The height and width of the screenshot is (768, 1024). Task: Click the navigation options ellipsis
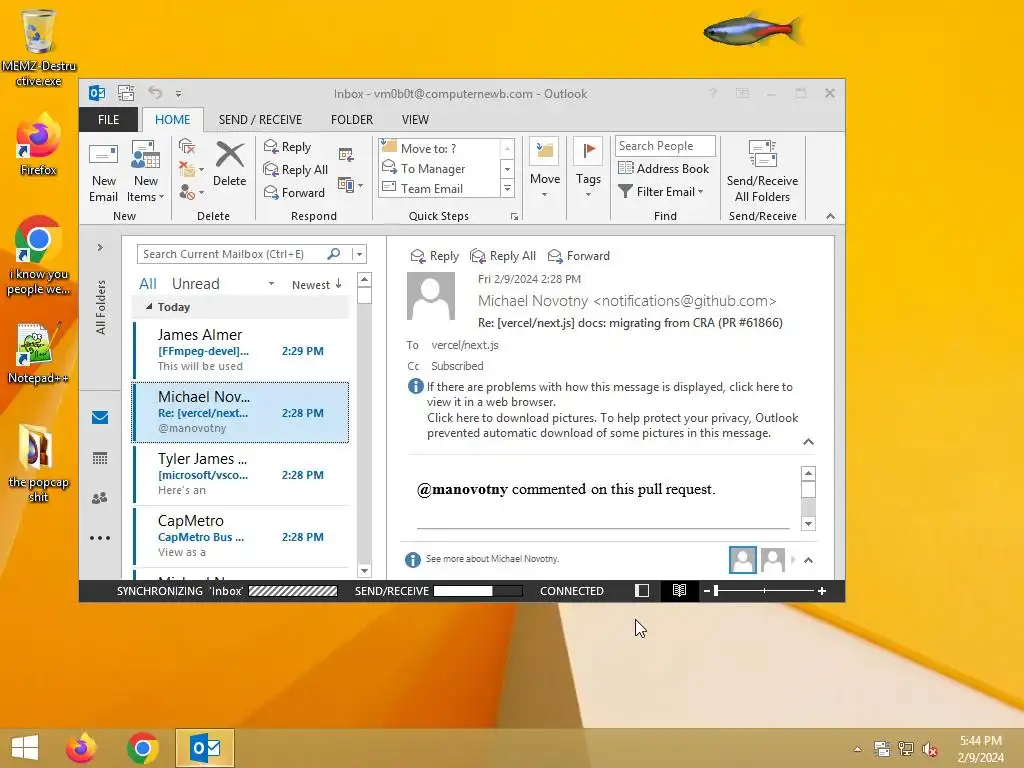point(100,538)
